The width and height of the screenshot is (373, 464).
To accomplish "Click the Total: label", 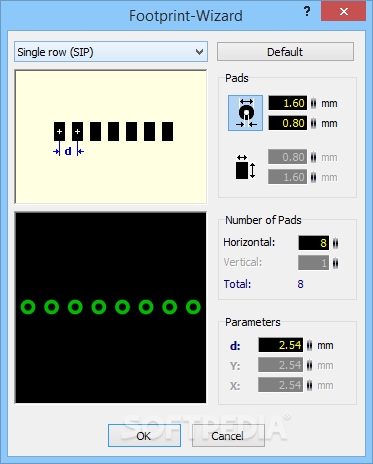I will click(237, 284).
